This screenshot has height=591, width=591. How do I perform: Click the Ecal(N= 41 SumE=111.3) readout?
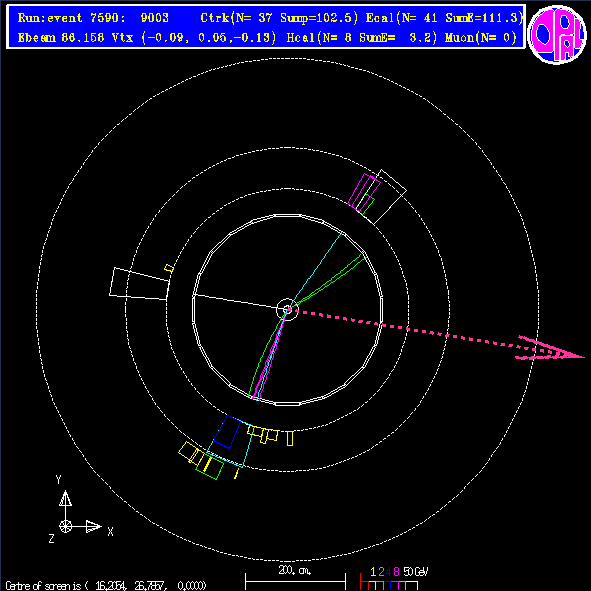pyautogui.click(x=444, y=18)
